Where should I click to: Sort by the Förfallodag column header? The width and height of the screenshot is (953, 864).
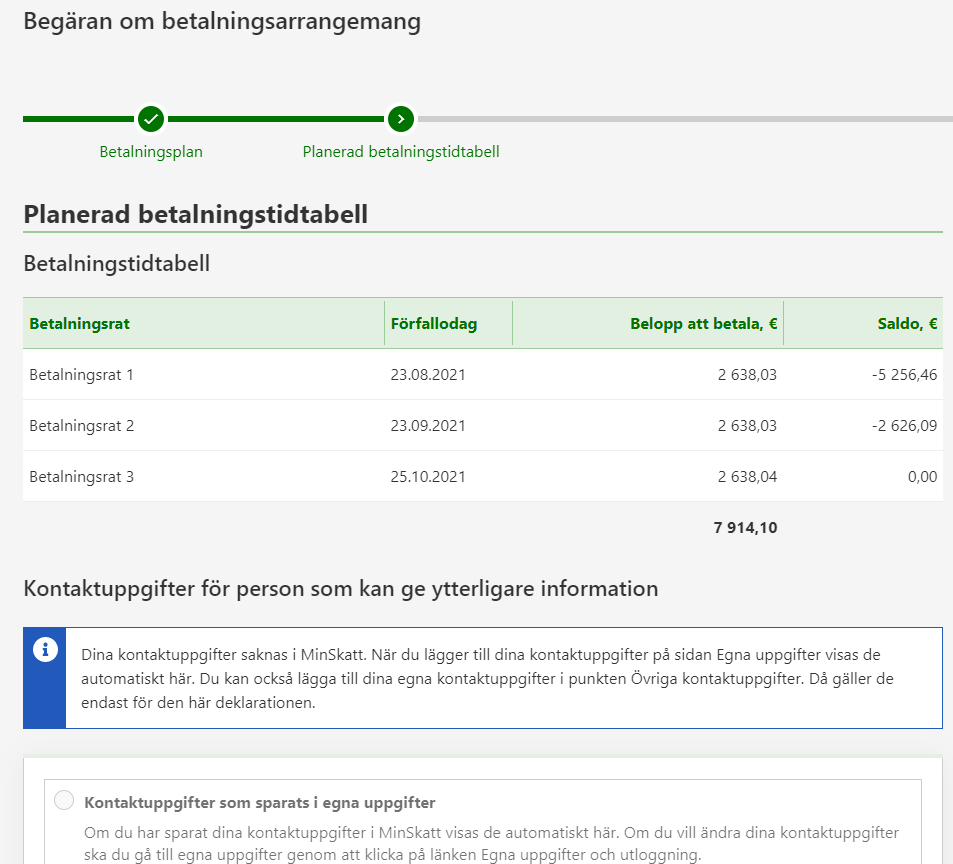[434, 324]
